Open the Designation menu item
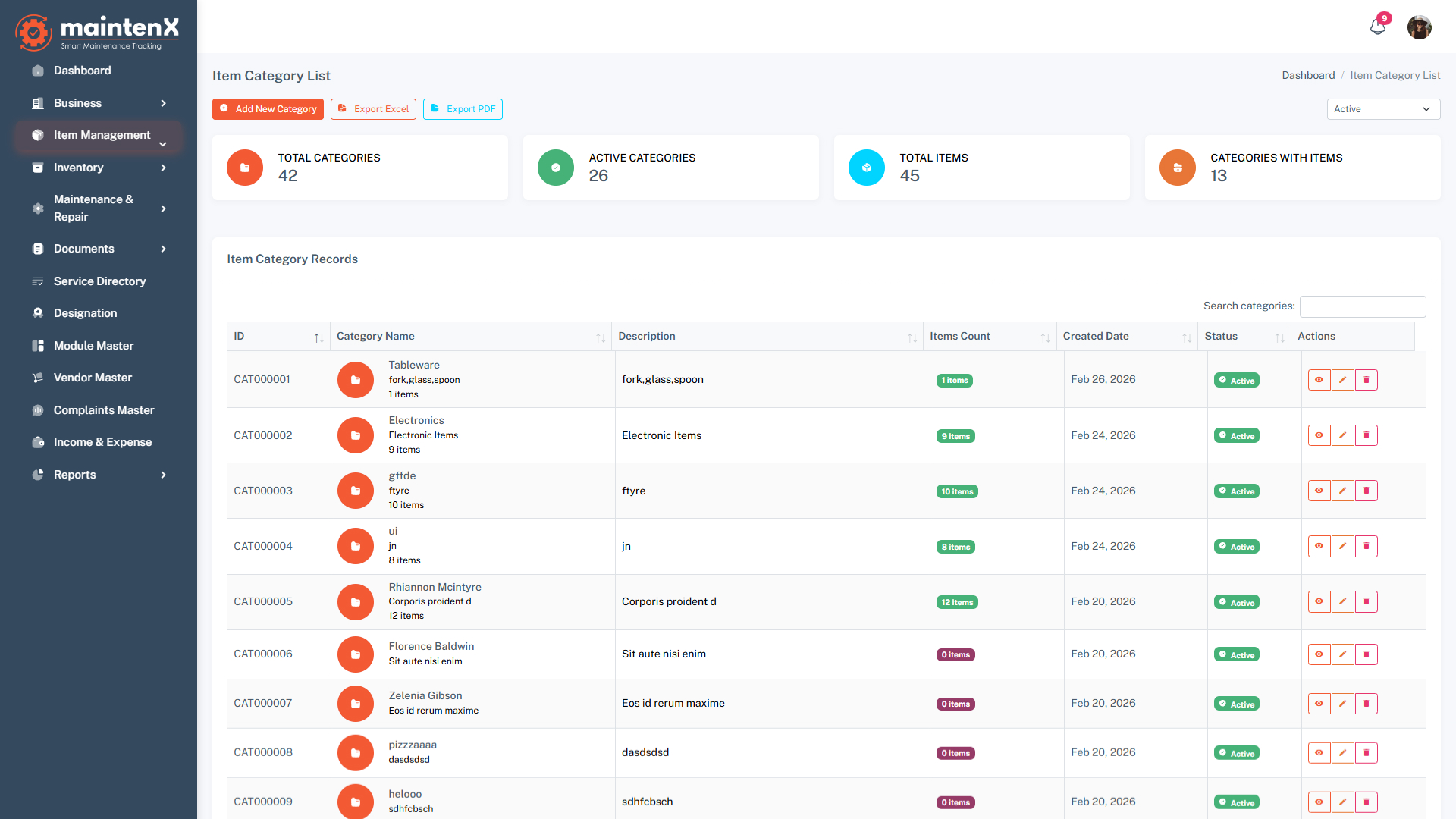The image size is (1456, 819). [x=84, y=312]
